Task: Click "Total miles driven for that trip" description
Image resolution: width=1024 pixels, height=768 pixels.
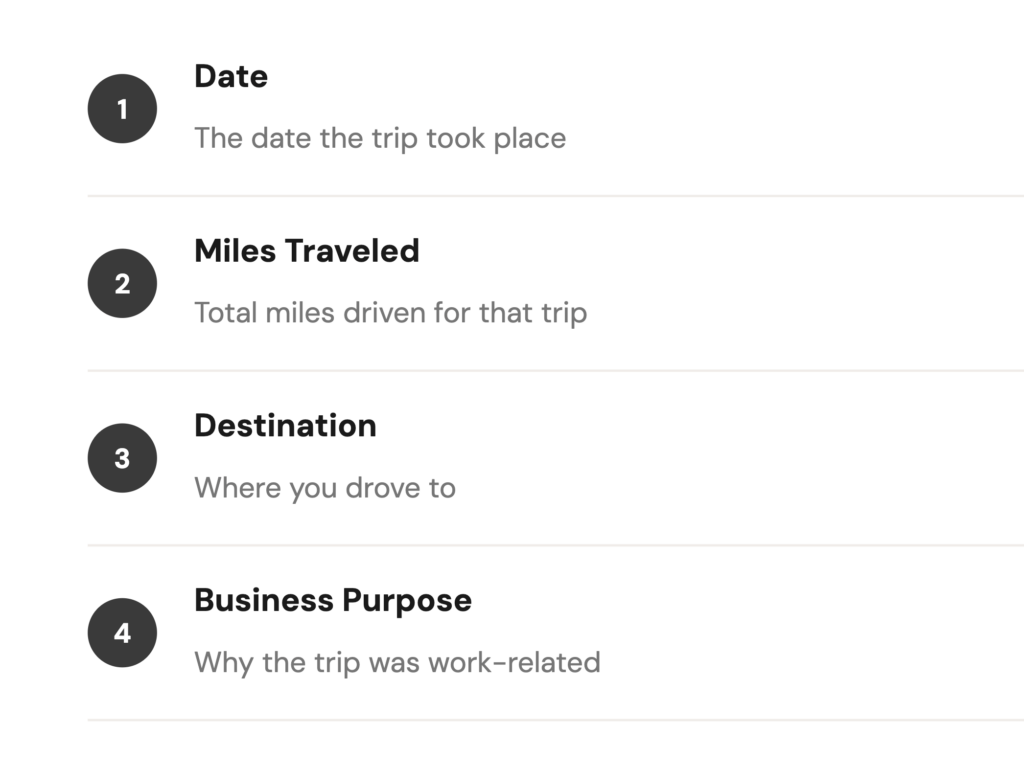Action: [x=390, y=313]
